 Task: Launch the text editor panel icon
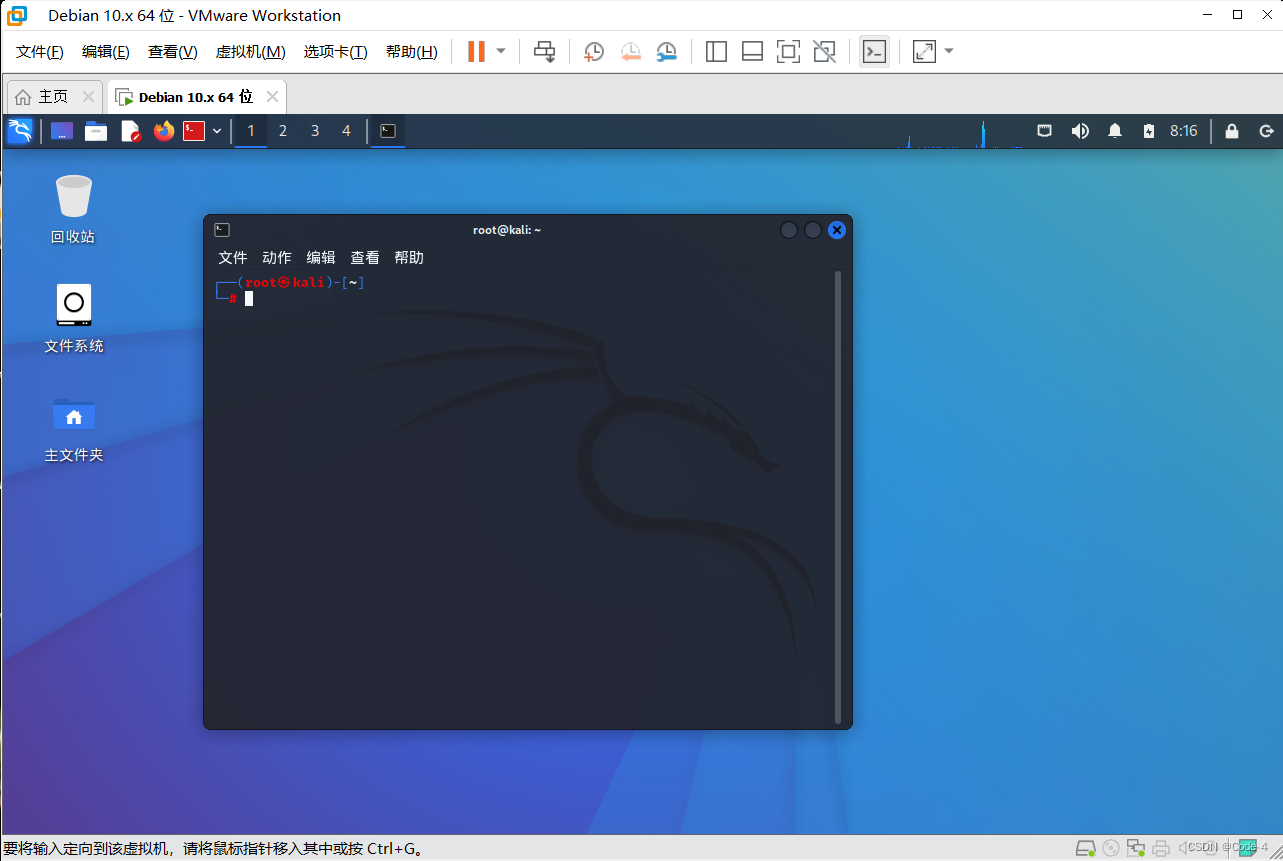coord(130,131)
